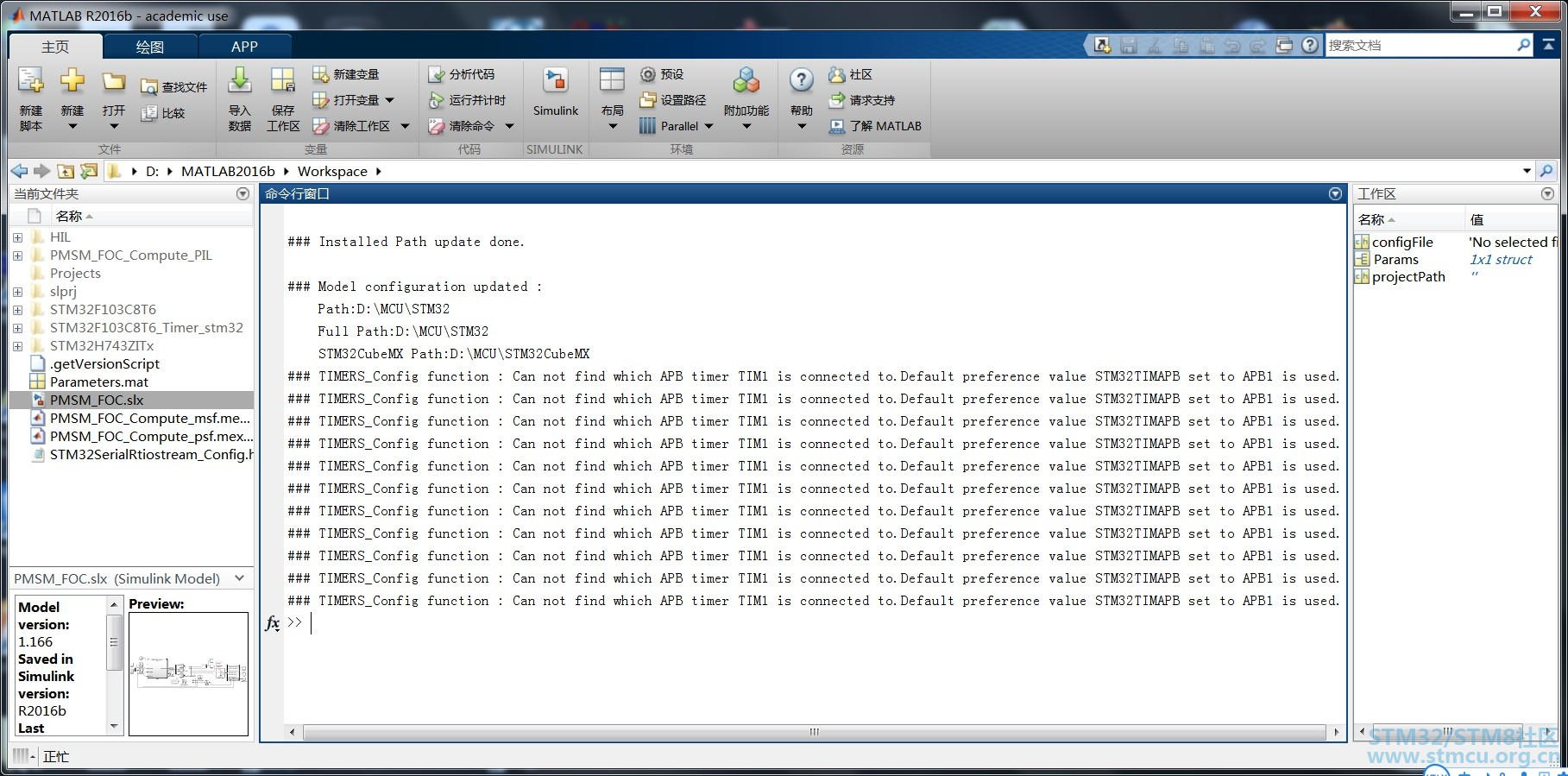Click the quick access help icon in title strip
The image size is (1568, 776).
[x=1310, y=45]
